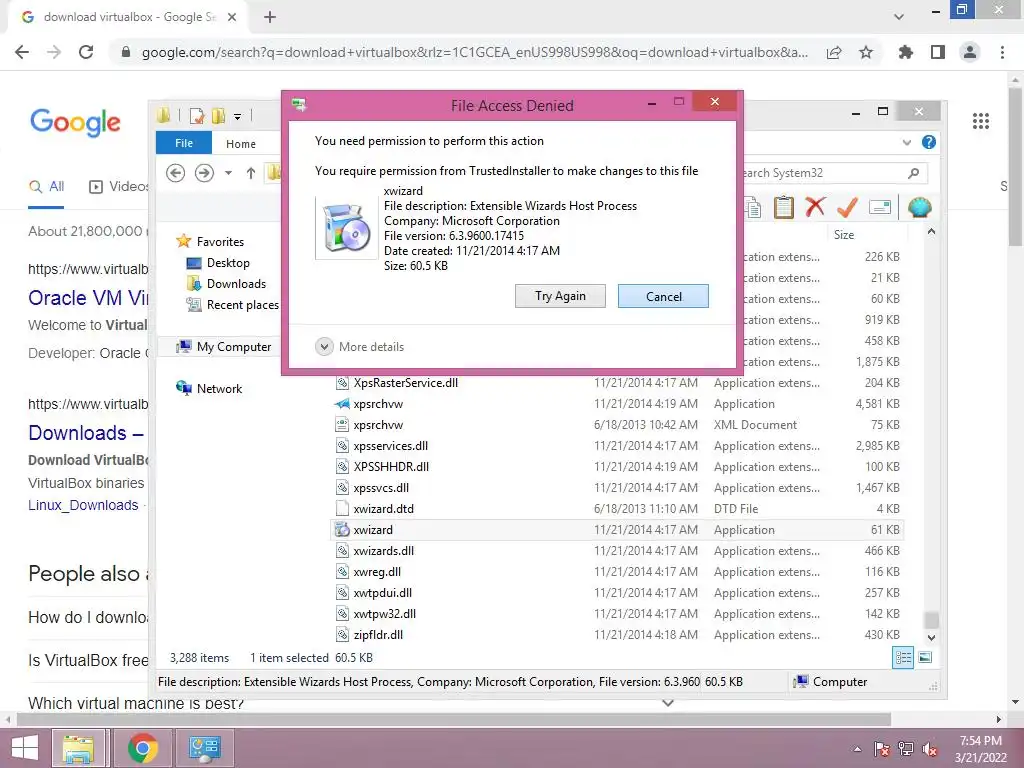This screenshot has height=768, width=1024.
Task: Reload the Chrome page
Action: pos(86,52)
